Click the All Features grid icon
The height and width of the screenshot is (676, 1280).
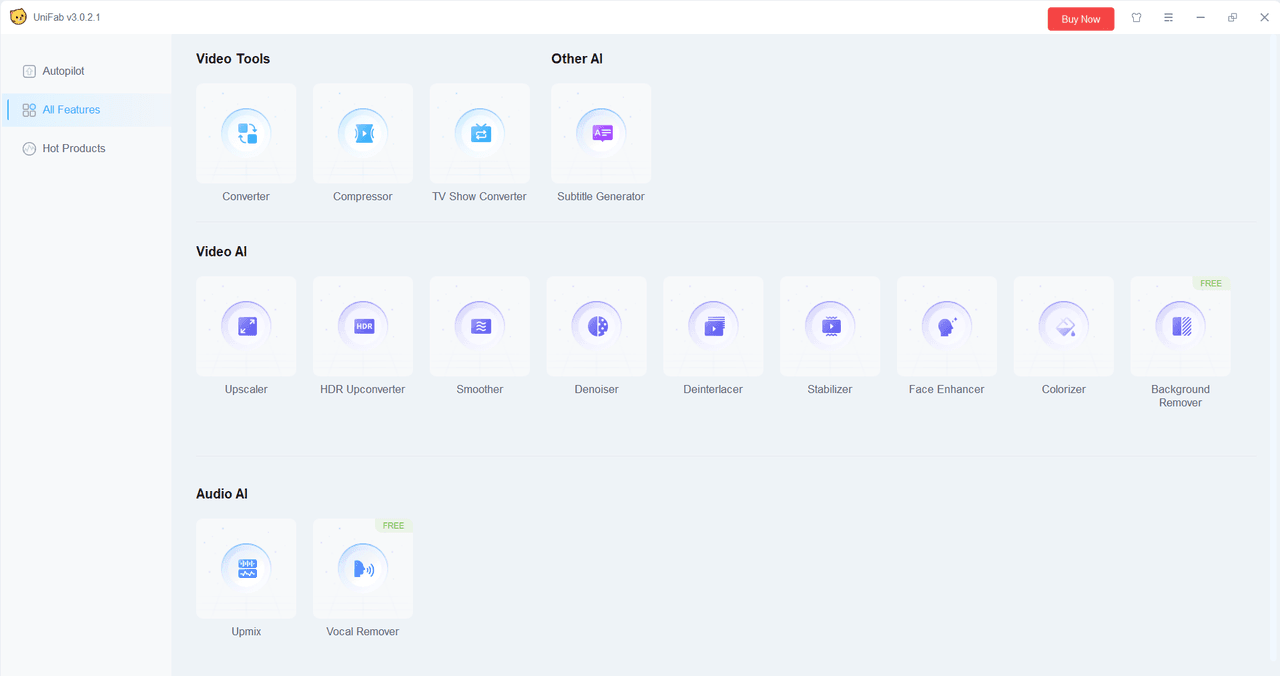point(29,110)
